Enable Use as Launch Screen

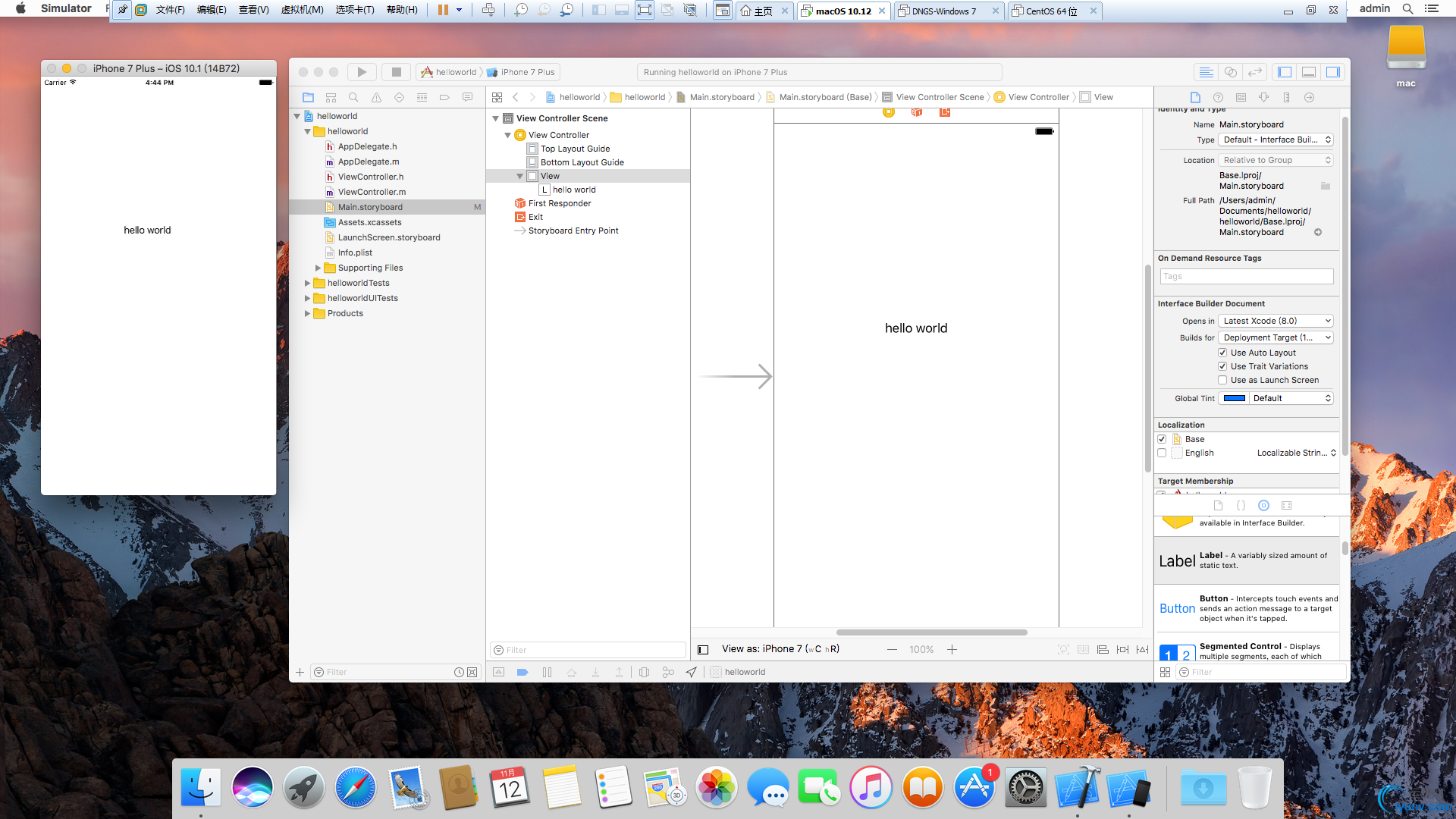click(1222, 380)
